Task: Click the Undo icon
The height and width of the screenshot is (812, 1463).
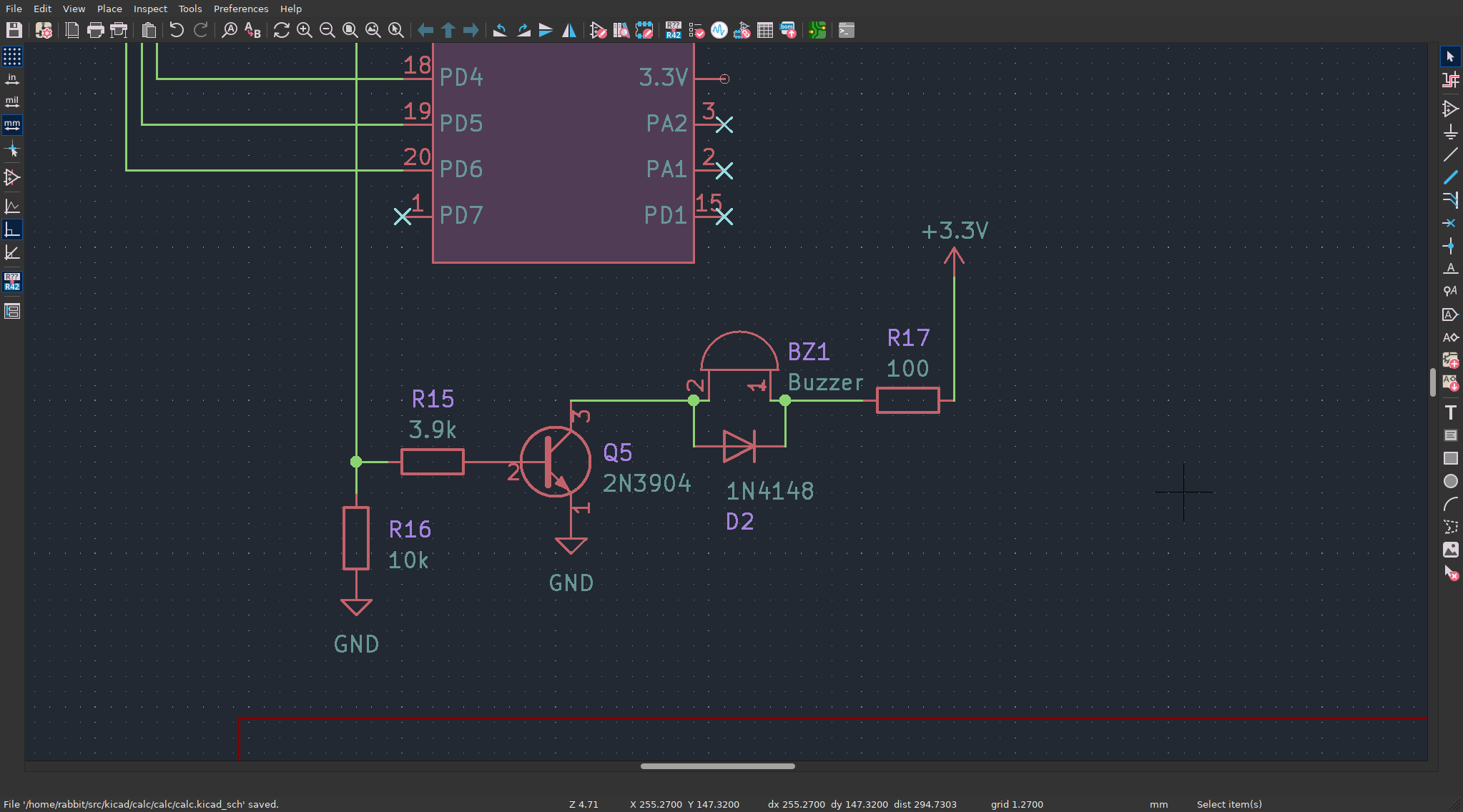Action: coord(177,30)
